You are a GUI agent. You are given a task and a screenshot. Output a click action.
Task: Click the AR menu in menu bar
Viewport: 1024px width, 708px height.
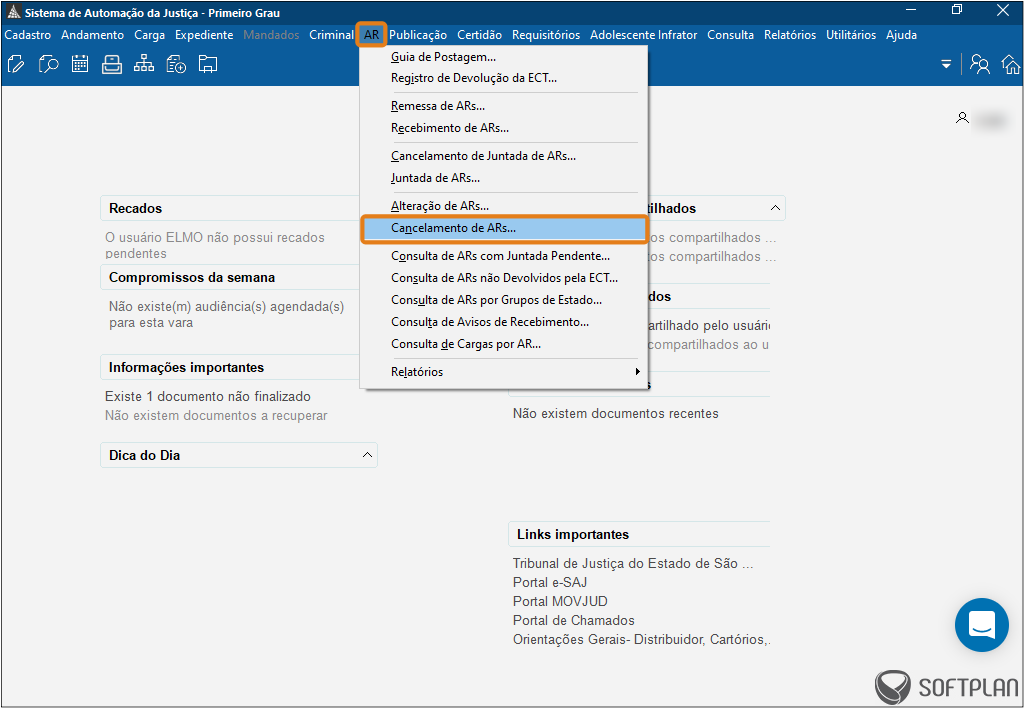coord(372,35)
